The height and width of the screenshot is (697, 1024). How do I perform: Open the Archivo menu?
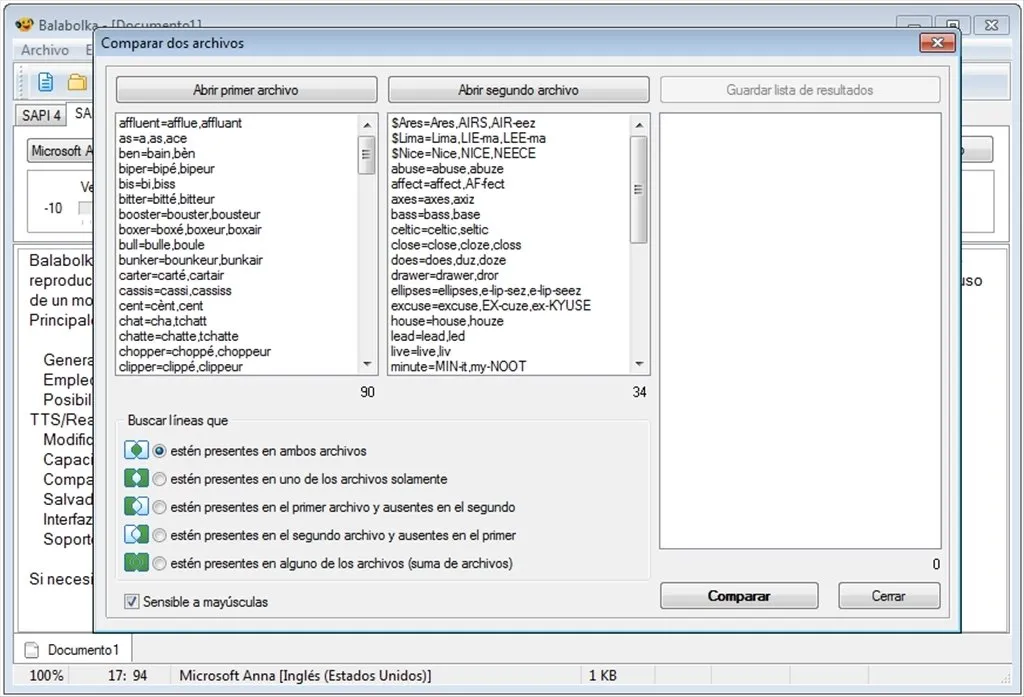(44, 50)
